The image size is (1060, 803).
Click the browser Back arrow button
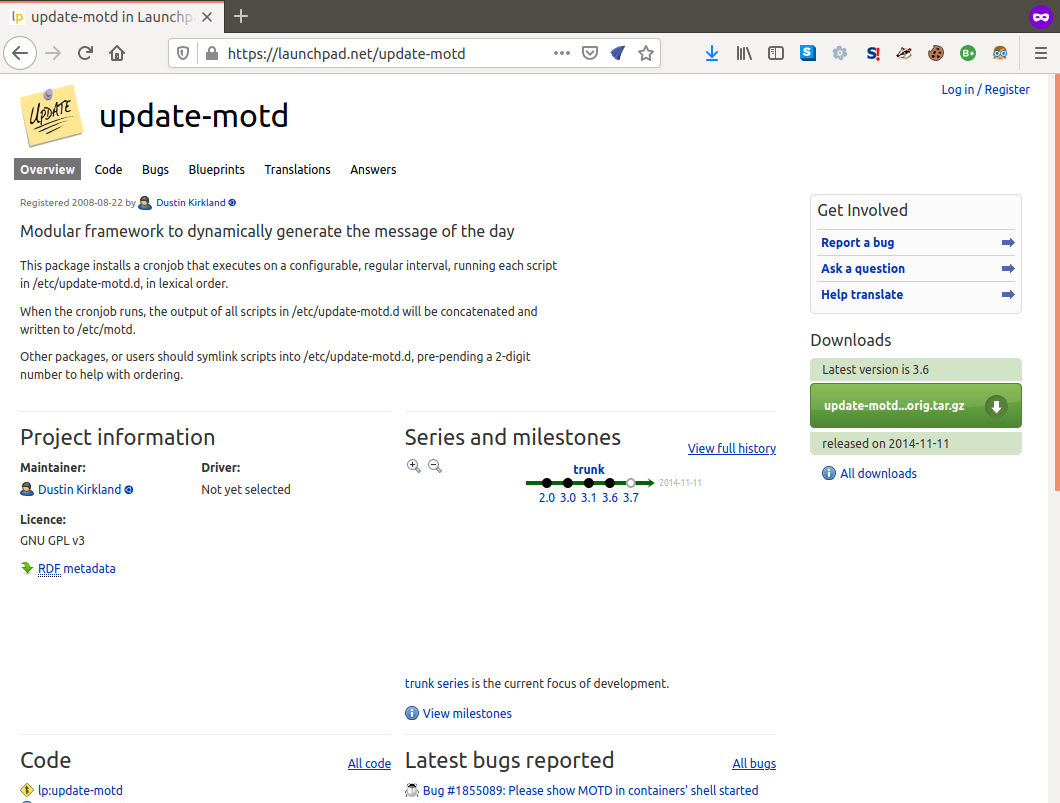coord(20,53)
